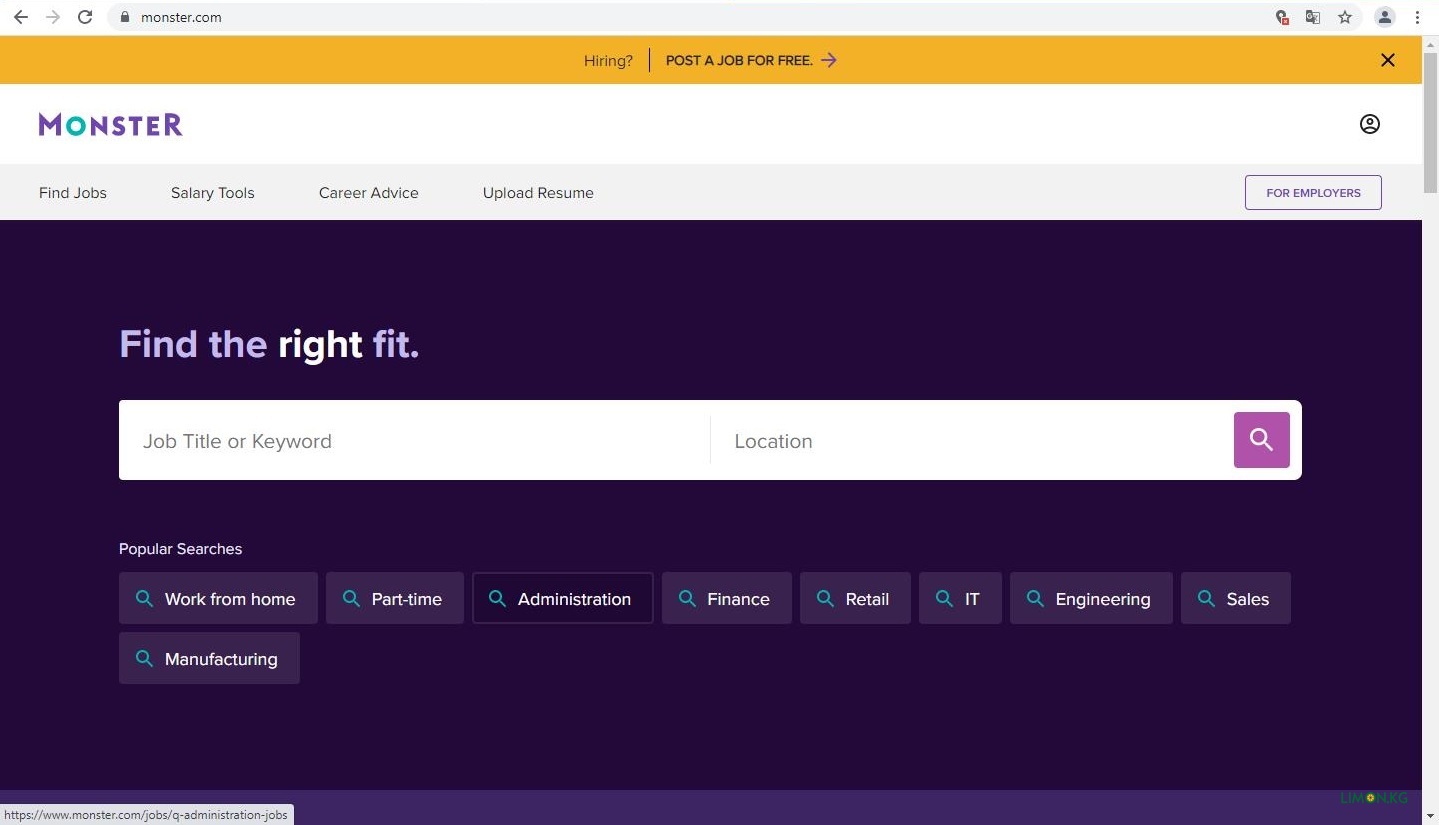1439x825 pixels.
Task: Click magnifier icon on IT chip
Action: click(x=944, y=598)
